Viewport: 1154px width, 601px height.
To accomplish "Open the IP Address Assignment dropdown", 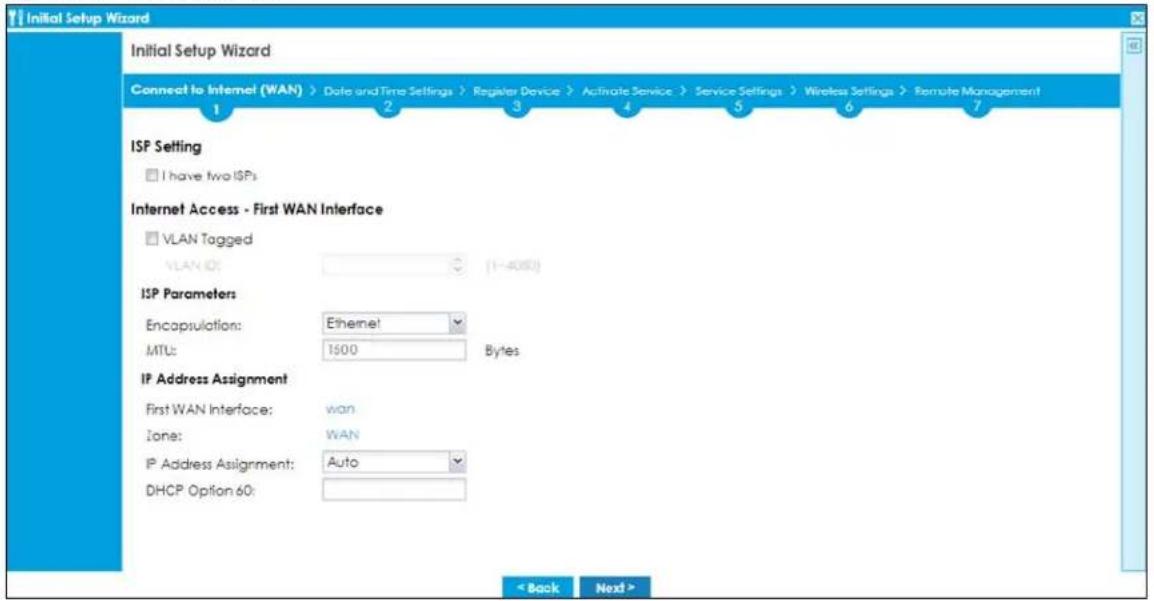I will click(x=394, y=462).
